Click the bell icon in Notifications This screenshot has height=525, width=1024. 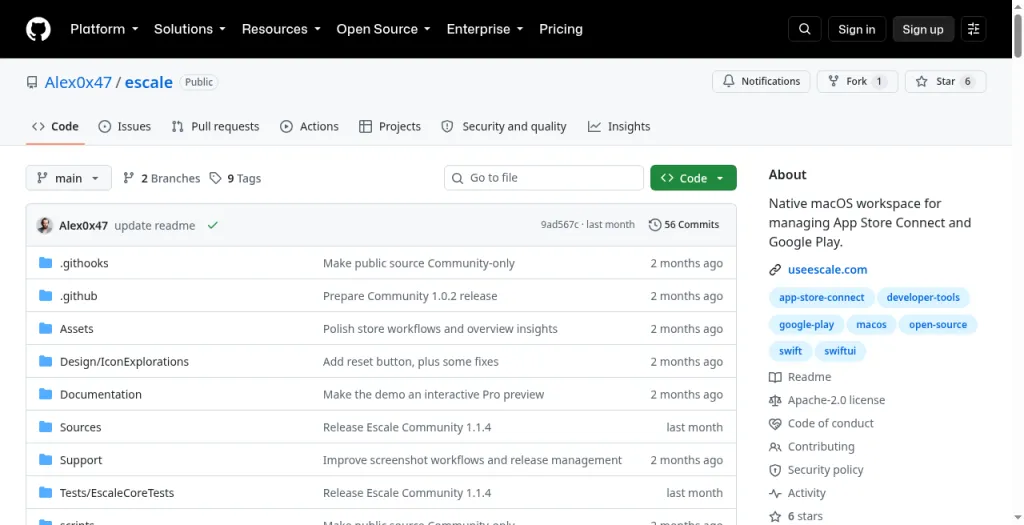point(728,82)
